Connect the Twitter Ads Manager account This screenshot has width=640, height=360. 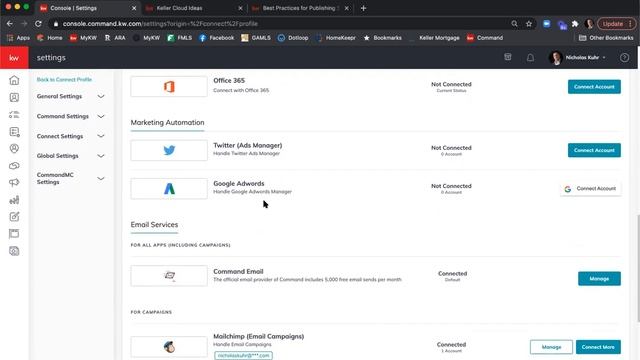point(594,150)
